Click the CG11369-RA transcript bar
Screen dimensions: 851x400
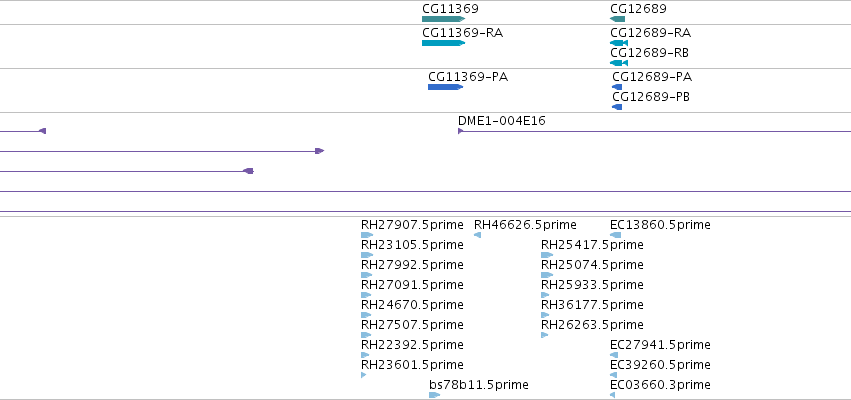coord(443,43)
